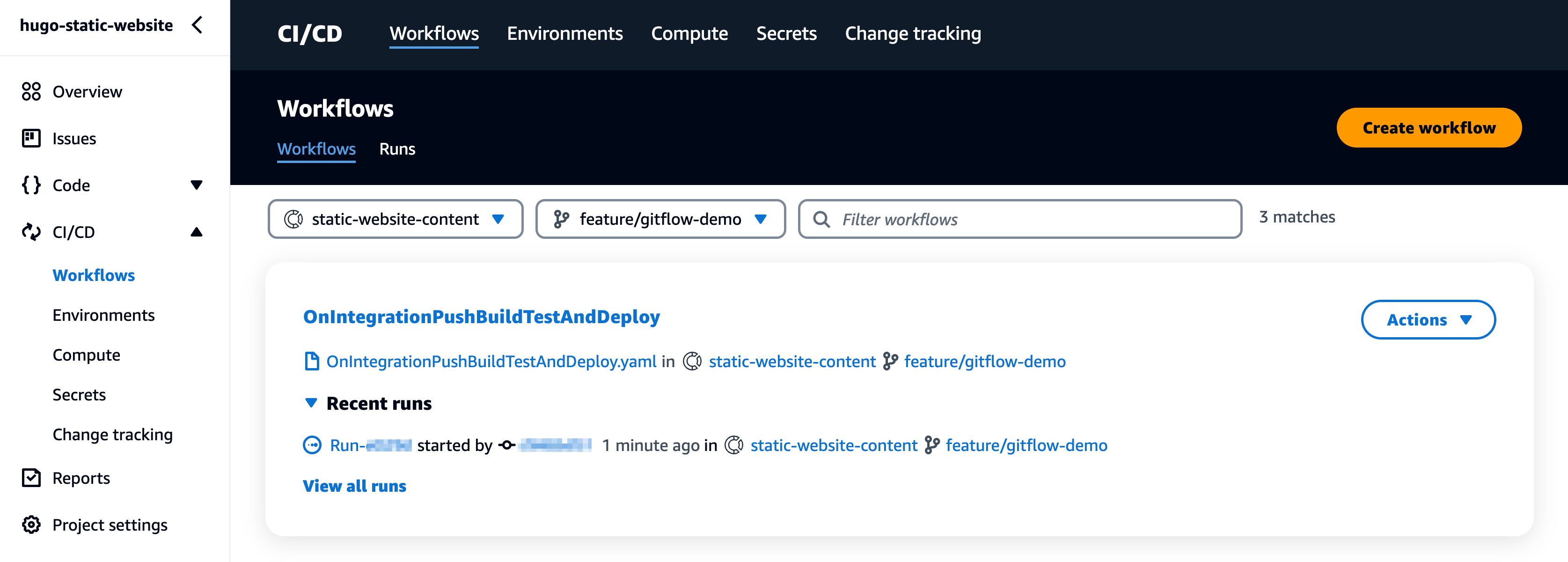Image resolution: width=1568 pixels, height=562 pixels.
Task: Open Issues via its sidebar icon
Action: coord(31,138)
